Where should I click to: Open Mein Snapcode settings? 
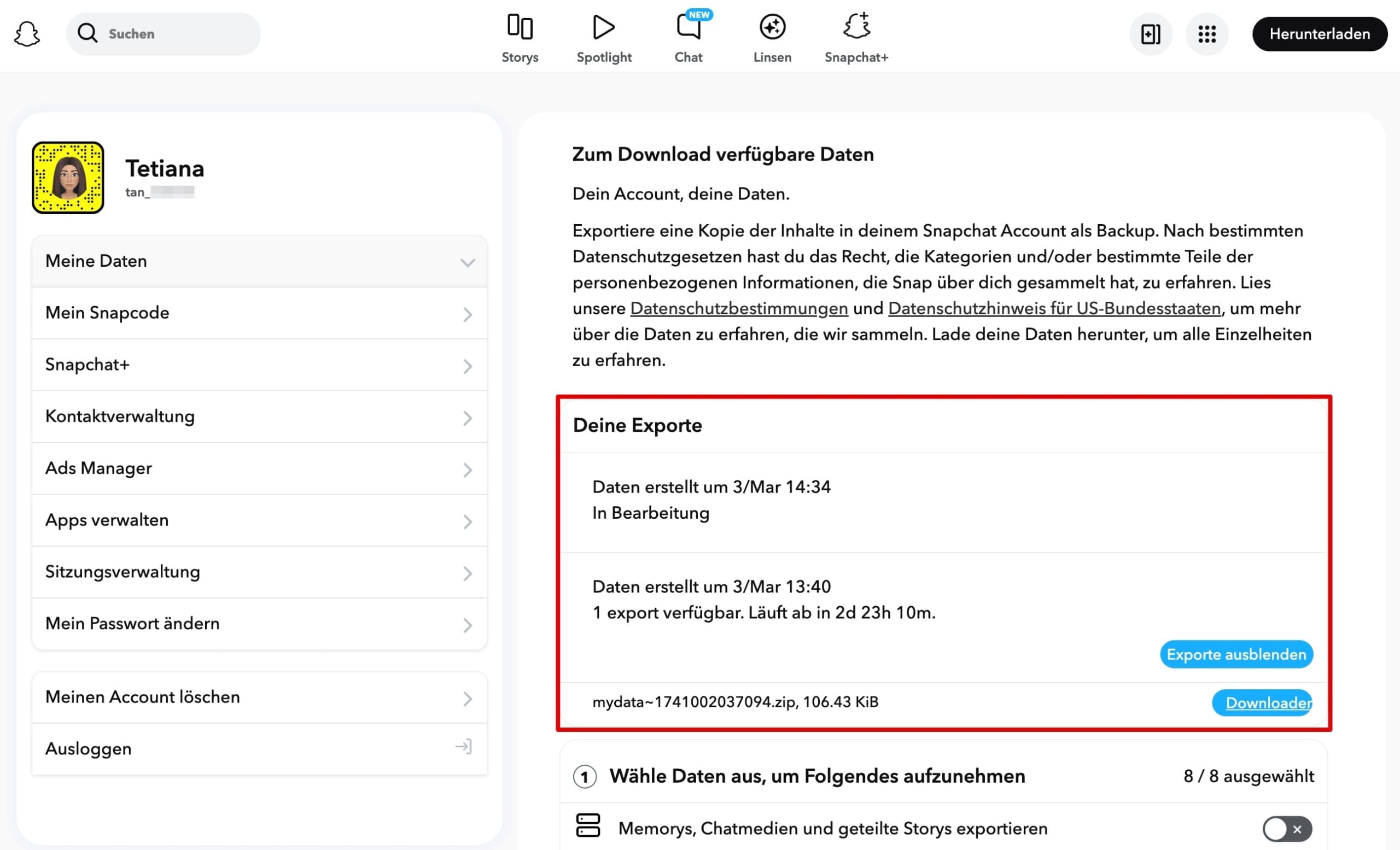[260, 313]
